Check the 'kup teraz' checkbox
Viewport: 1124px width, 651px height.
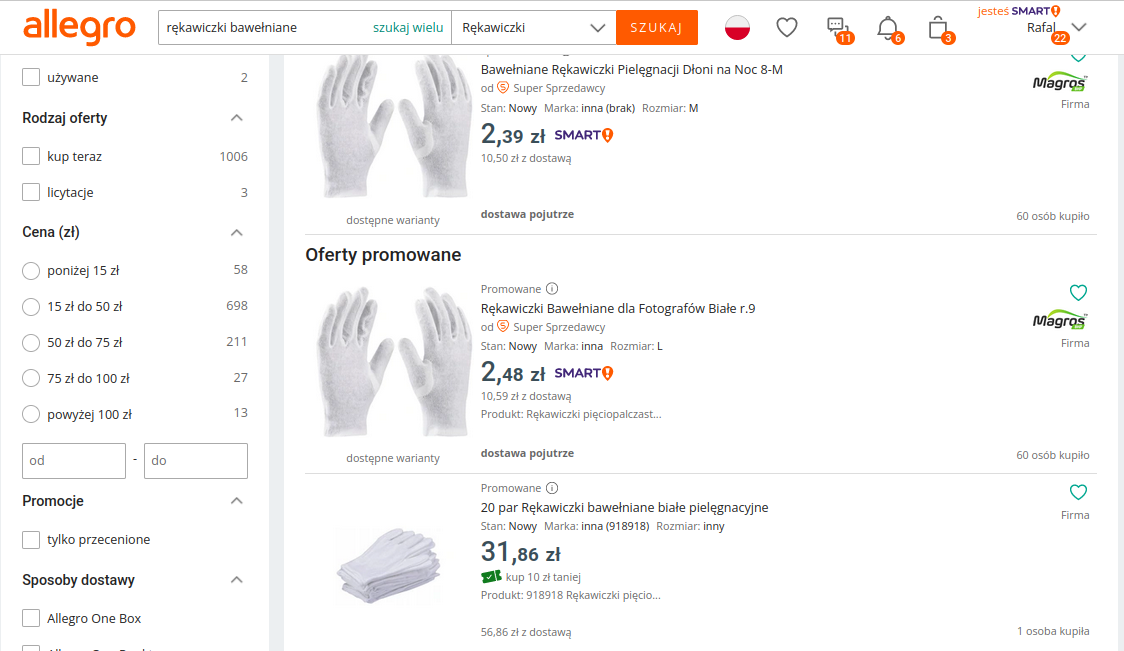31,157
